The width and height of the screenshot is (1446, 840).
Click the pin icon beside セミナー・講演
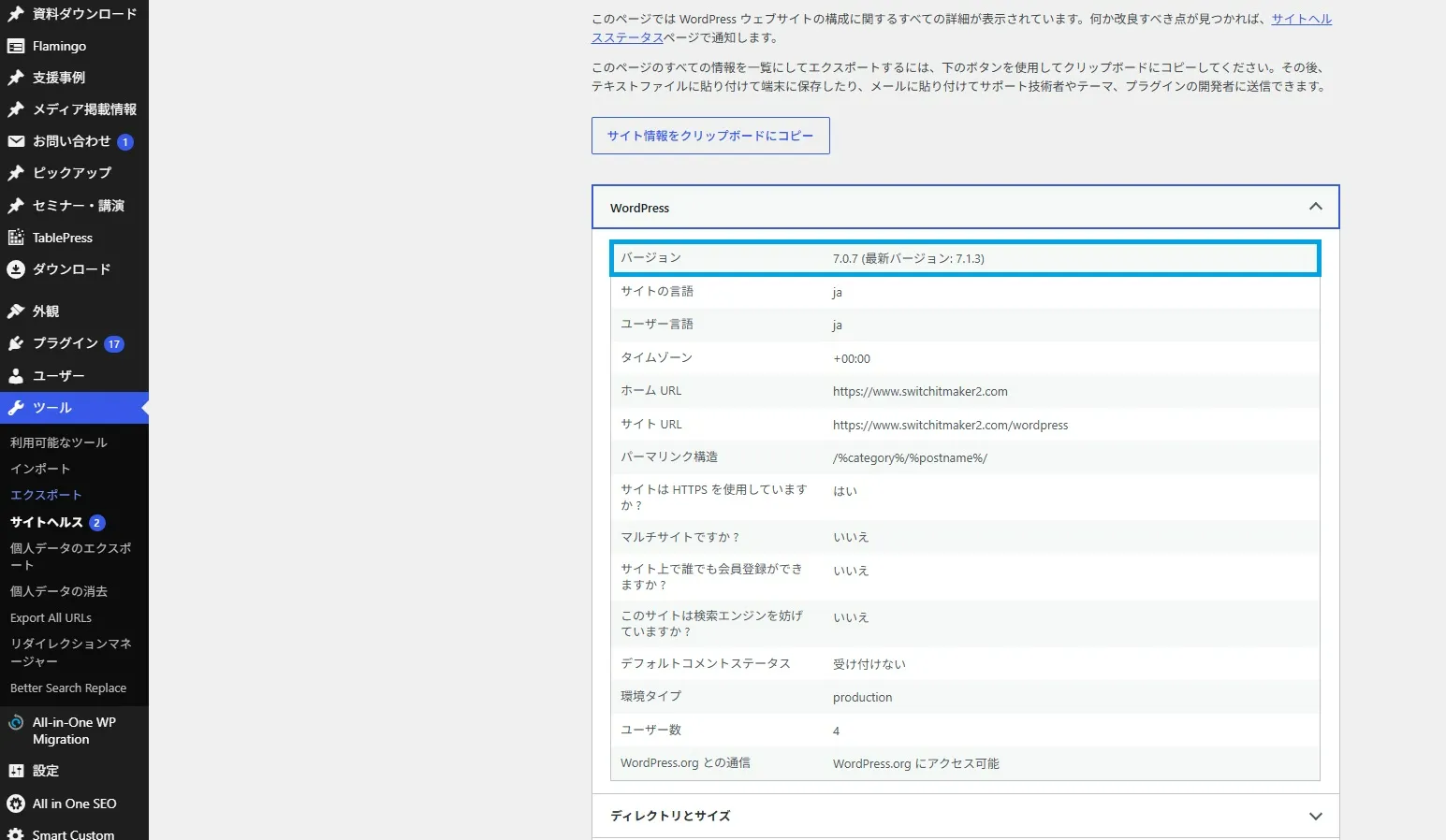tap(16, 206)
